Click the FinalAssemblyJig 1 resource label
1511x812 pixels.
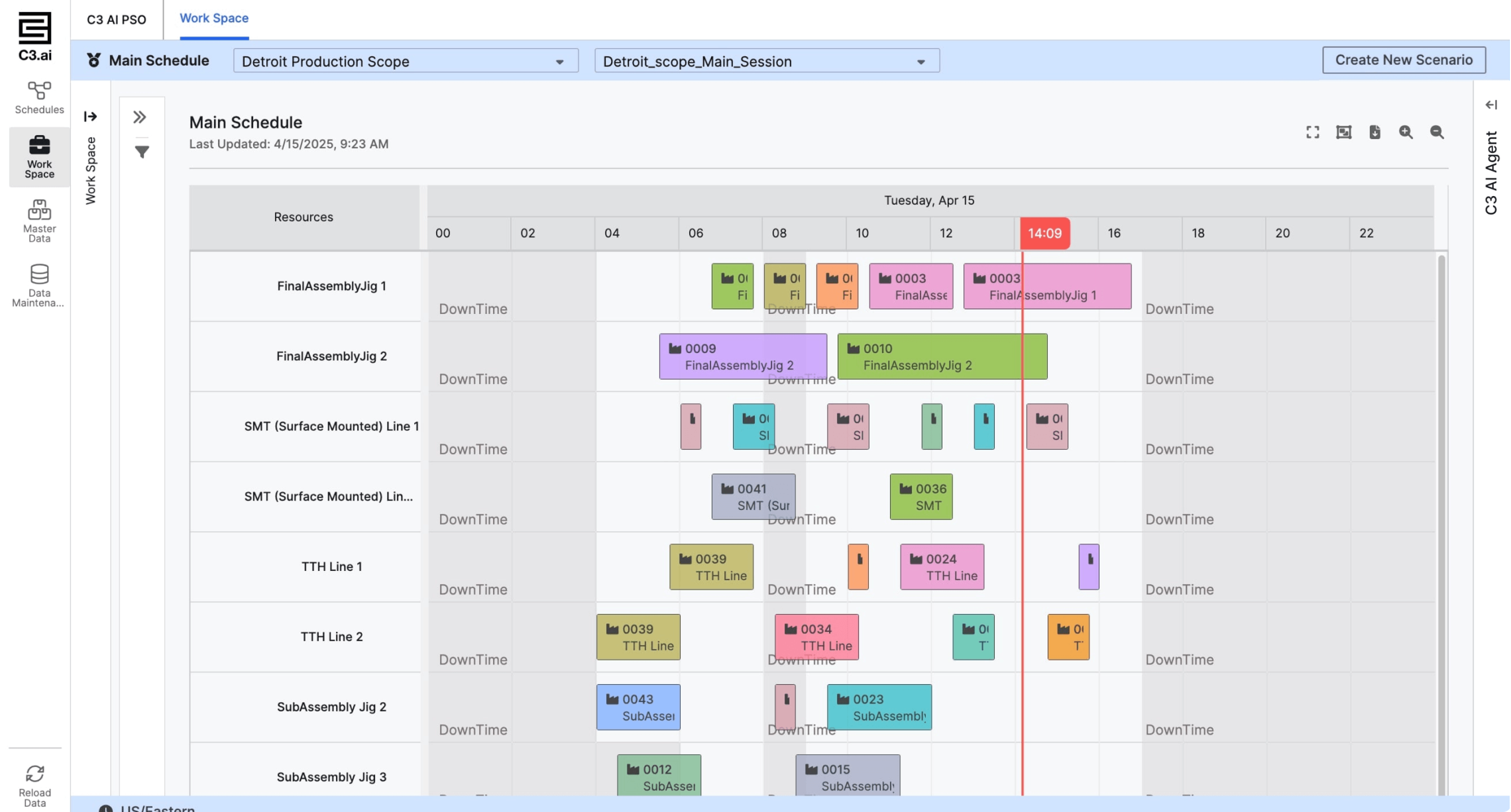point(331,286)
